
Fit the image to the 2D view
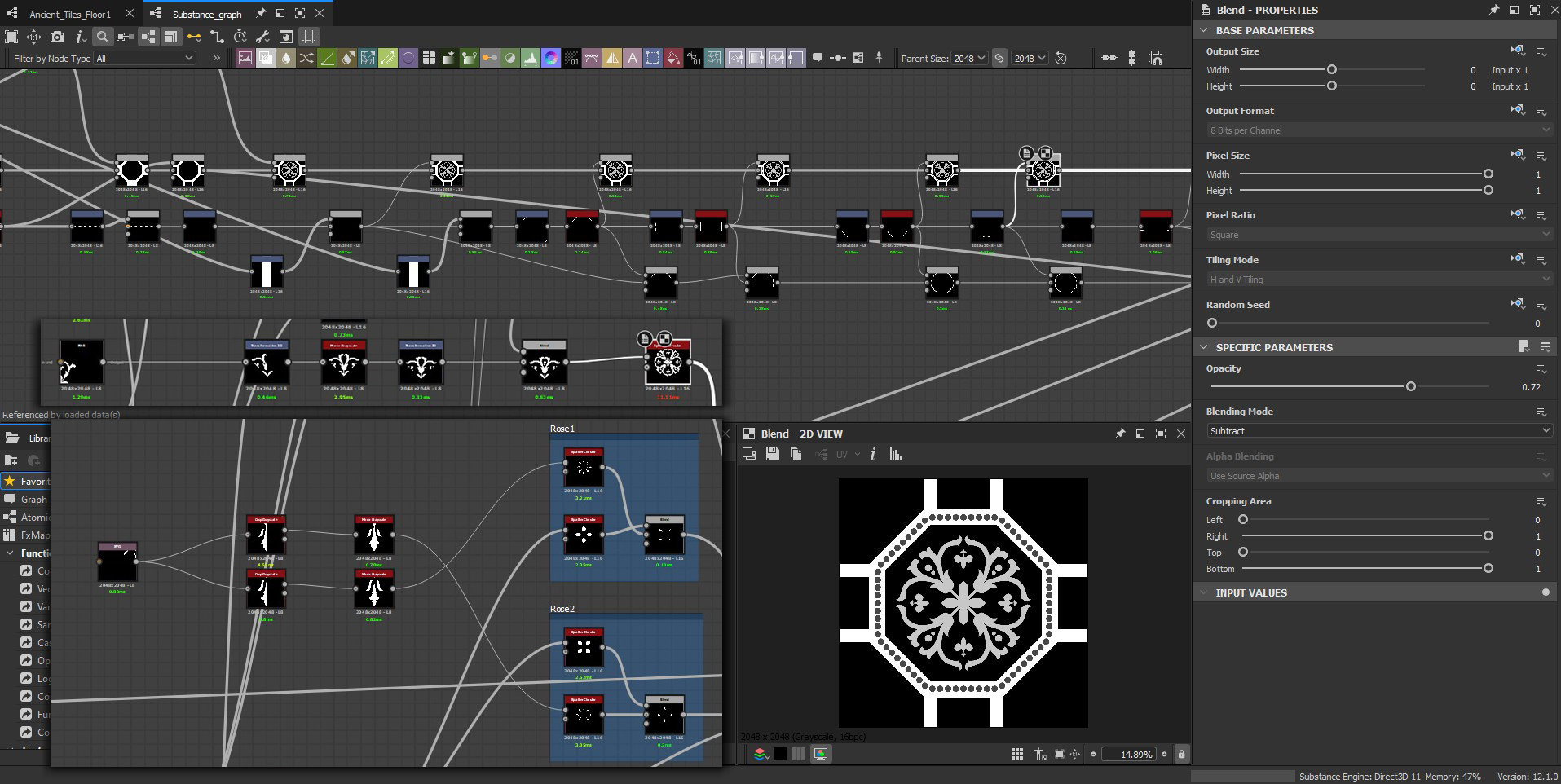tap(1060, 755)
